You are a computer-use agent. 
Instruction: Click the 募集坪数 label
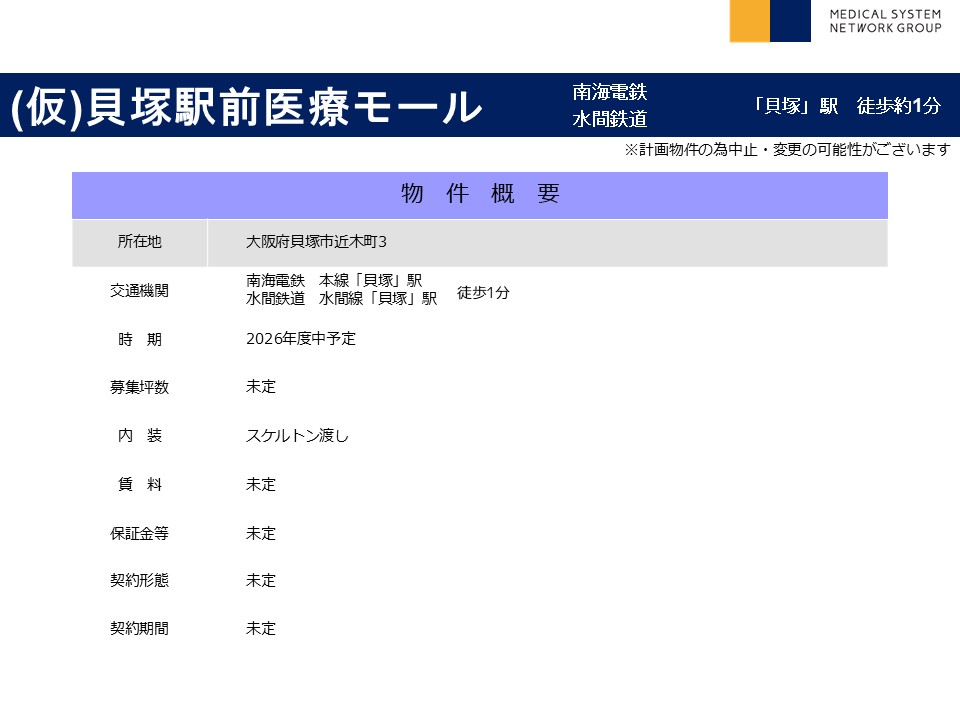pyautogui.click(x=140, y=387)
